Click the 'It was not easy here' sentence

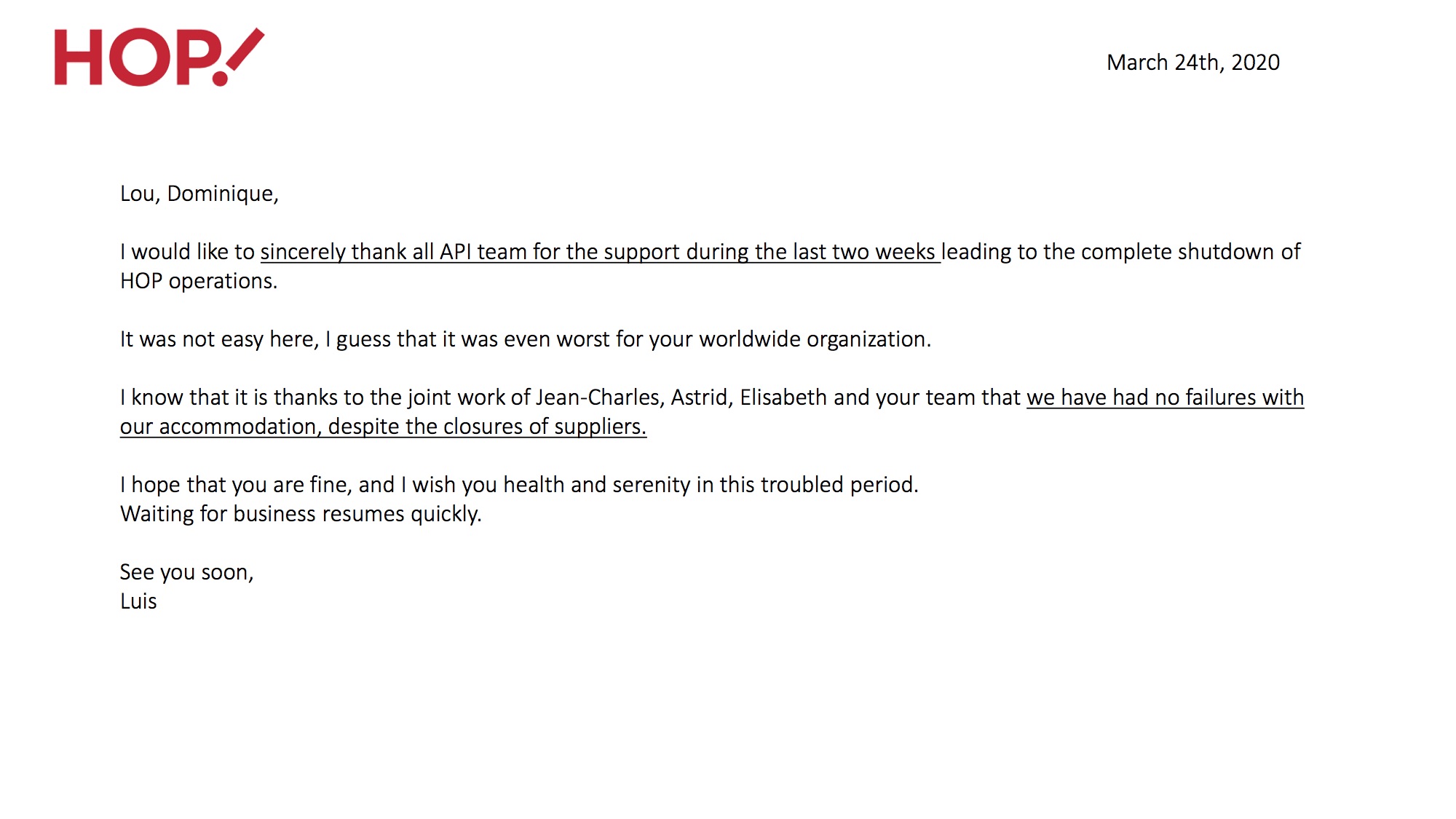tap(526, 339)
